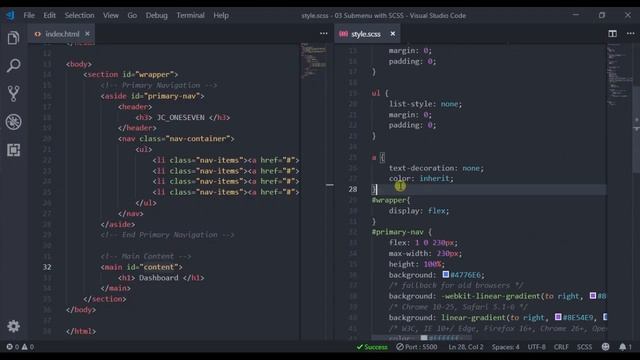
Task: Open more actions for the right editor group
Action: [x=631, y=33]
